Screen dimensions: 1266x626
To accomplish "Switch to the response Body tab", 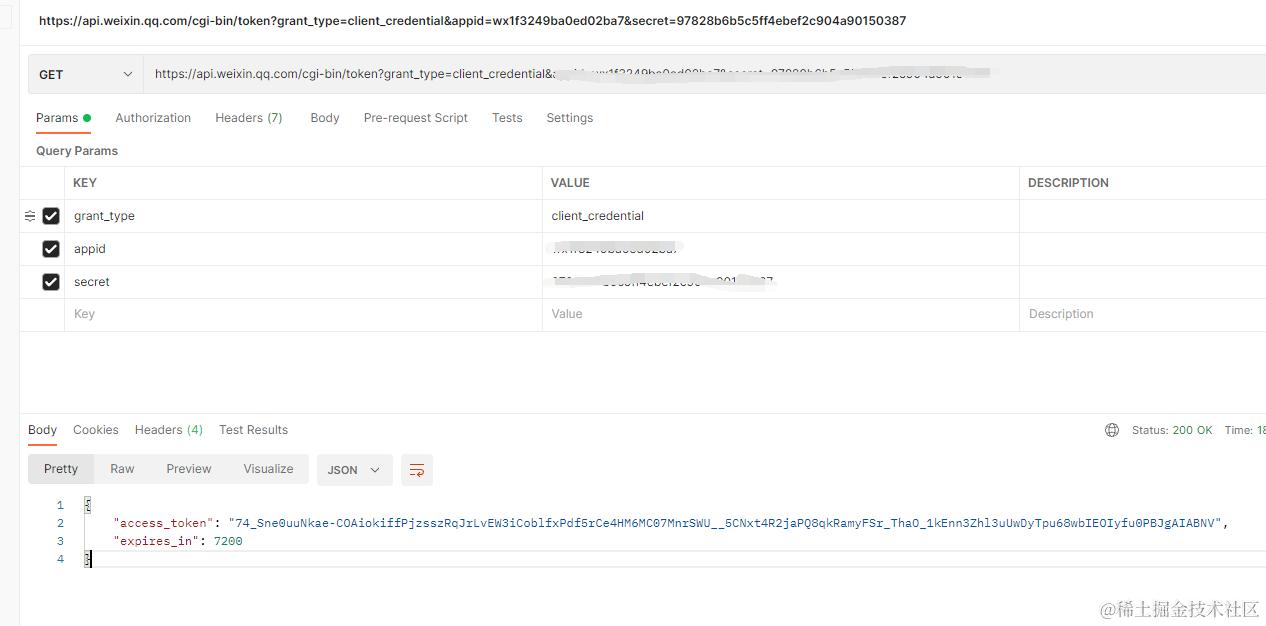I will [x=42, y=430].
